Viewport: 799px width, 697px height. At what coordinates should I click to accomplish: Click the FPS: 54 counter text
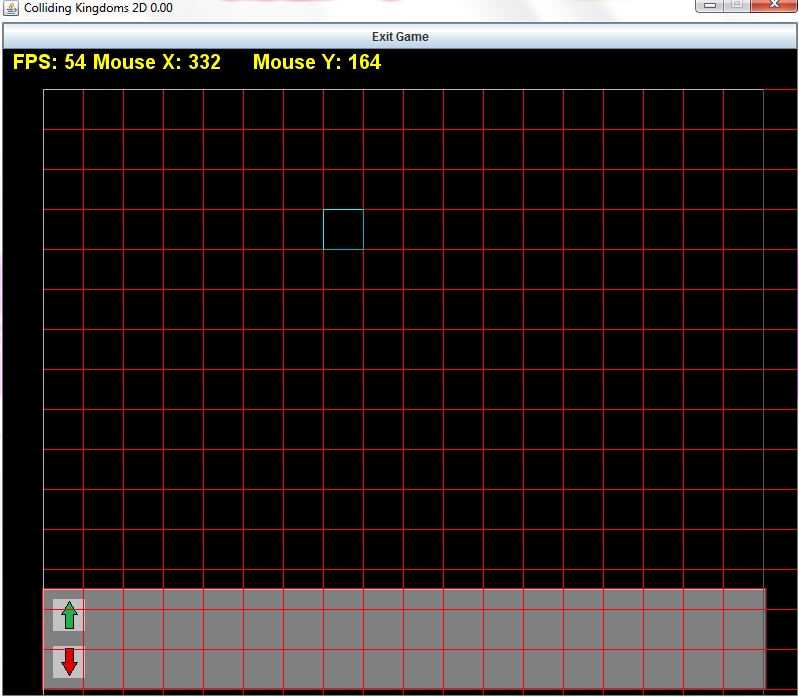49,62
